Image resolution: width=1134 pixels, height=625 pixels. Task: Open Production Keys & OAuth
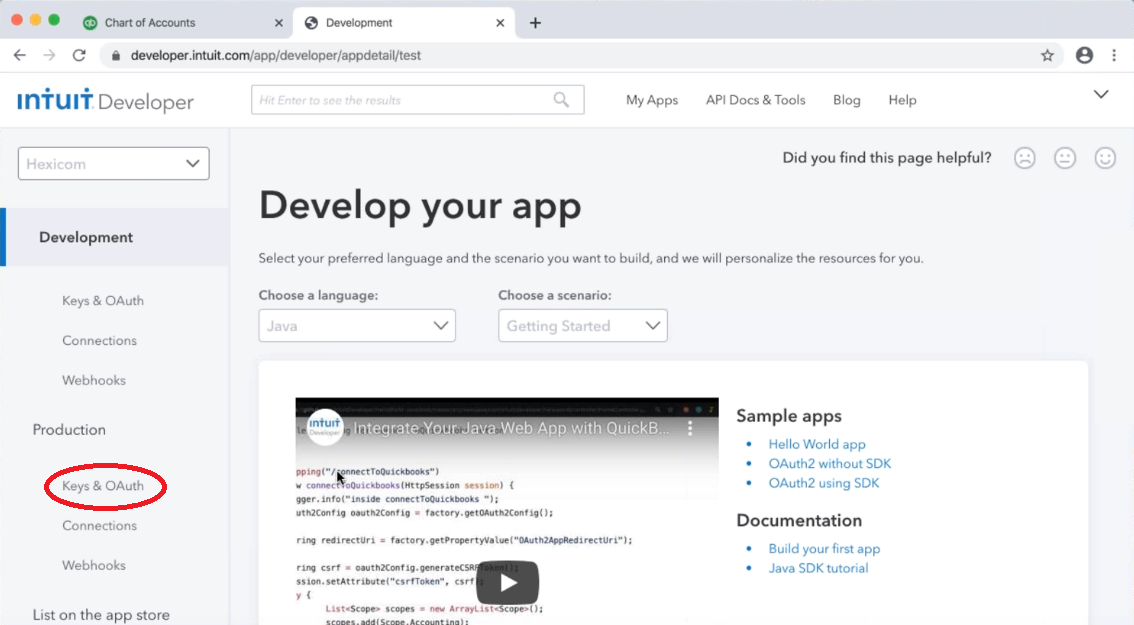point(103,485)
